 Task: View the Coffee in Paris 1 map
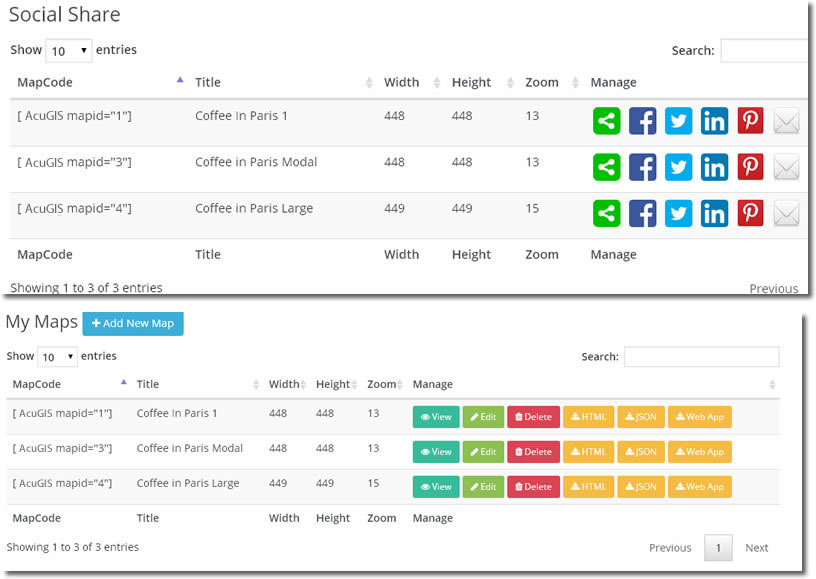(x=436, y=417)
